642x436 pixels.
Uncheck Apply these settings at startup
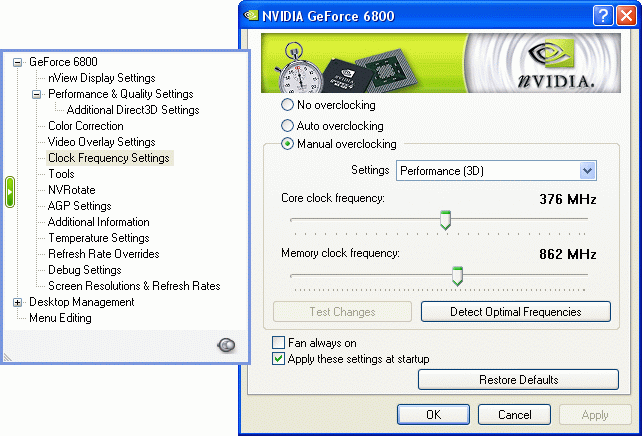pos(279,358)
